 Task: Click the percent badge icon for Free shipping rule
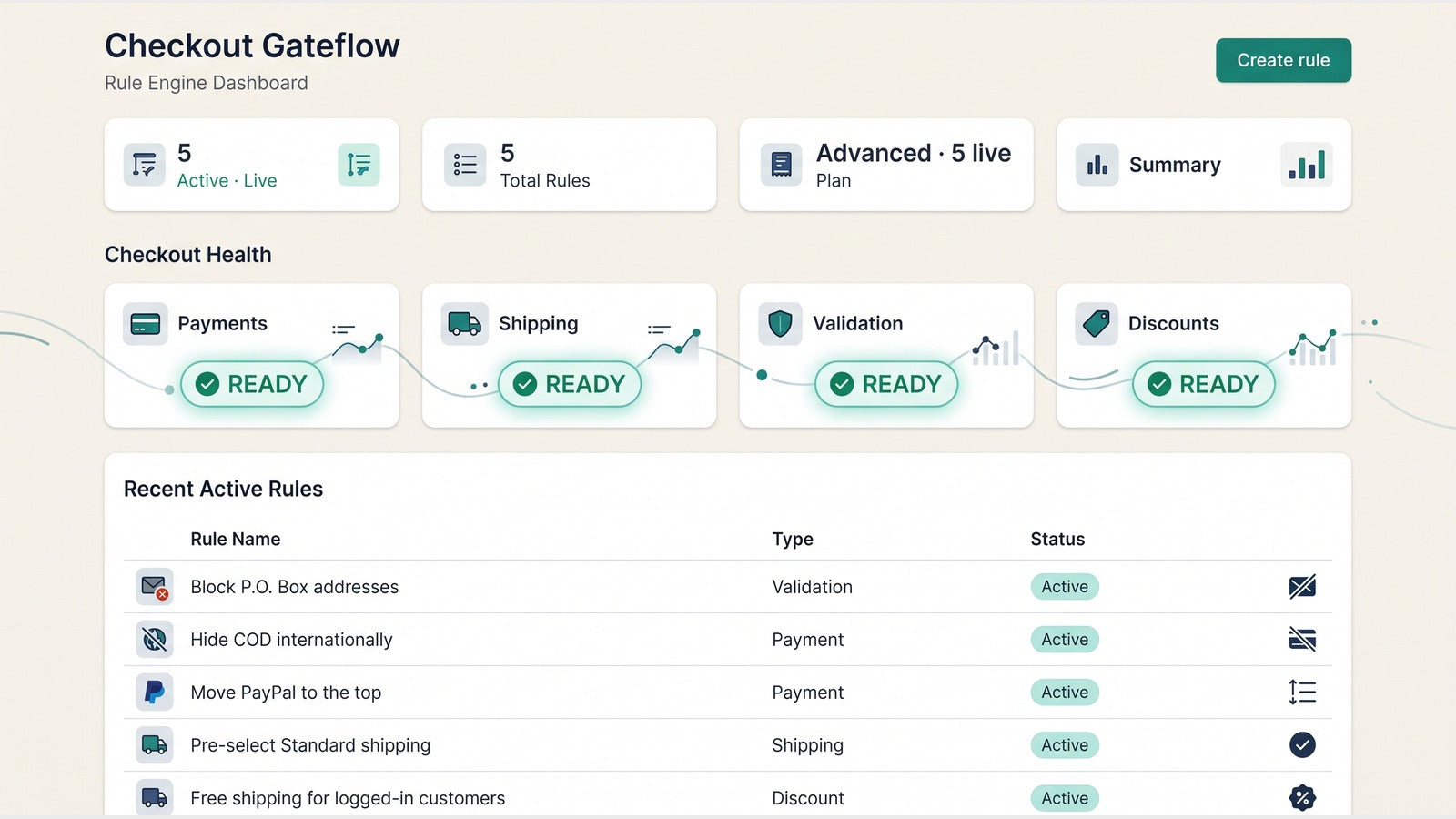(1302, 798)
